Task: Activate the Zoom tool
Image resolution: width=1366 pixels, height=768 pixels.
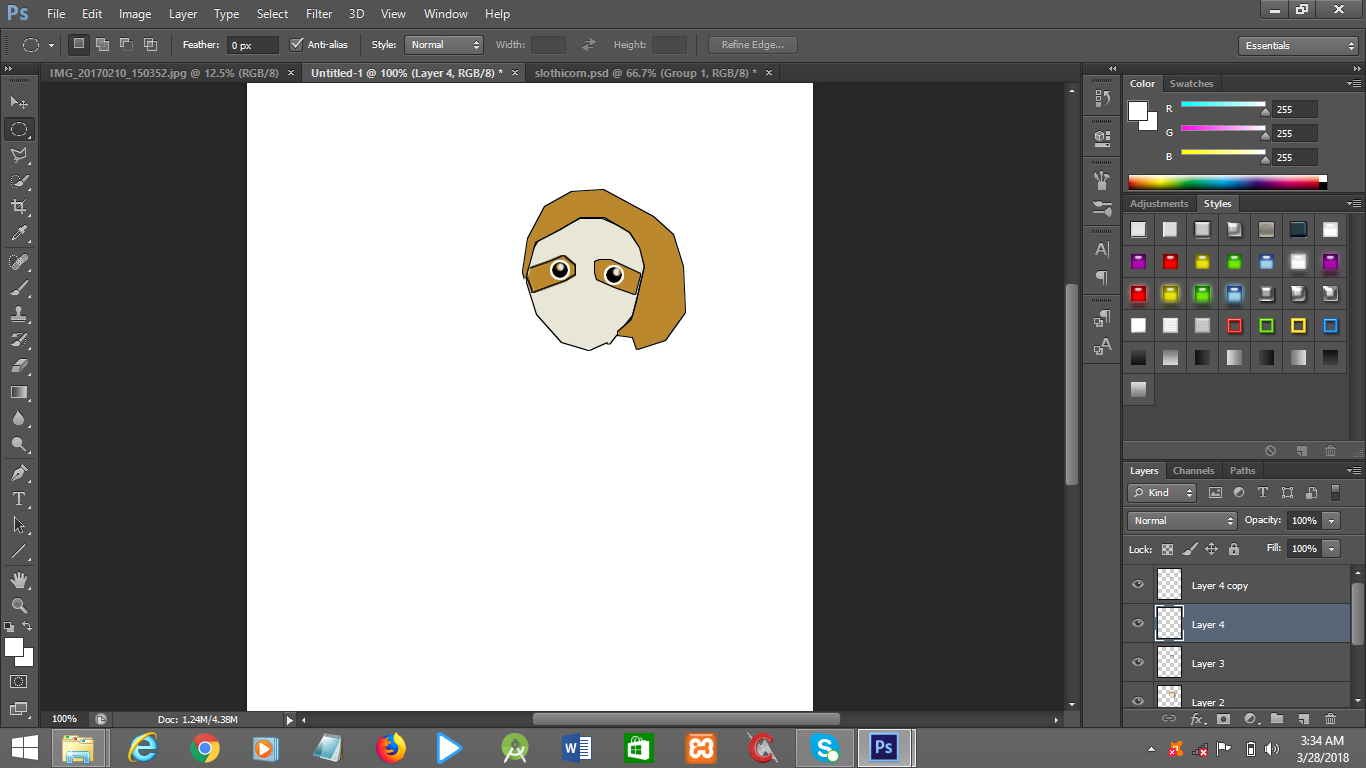Action: click(x=18, y=603)
